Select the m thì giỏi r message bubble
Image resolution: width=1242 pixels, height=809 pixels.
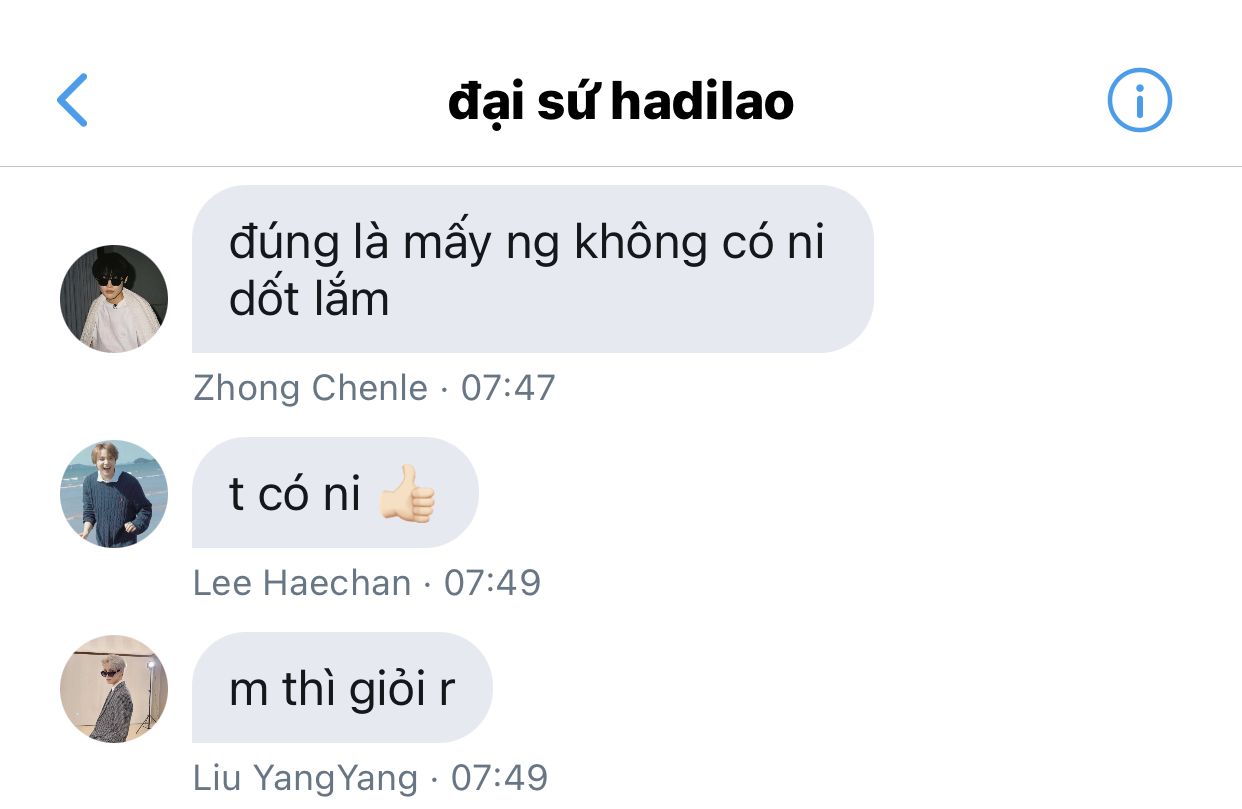(342, 688)
